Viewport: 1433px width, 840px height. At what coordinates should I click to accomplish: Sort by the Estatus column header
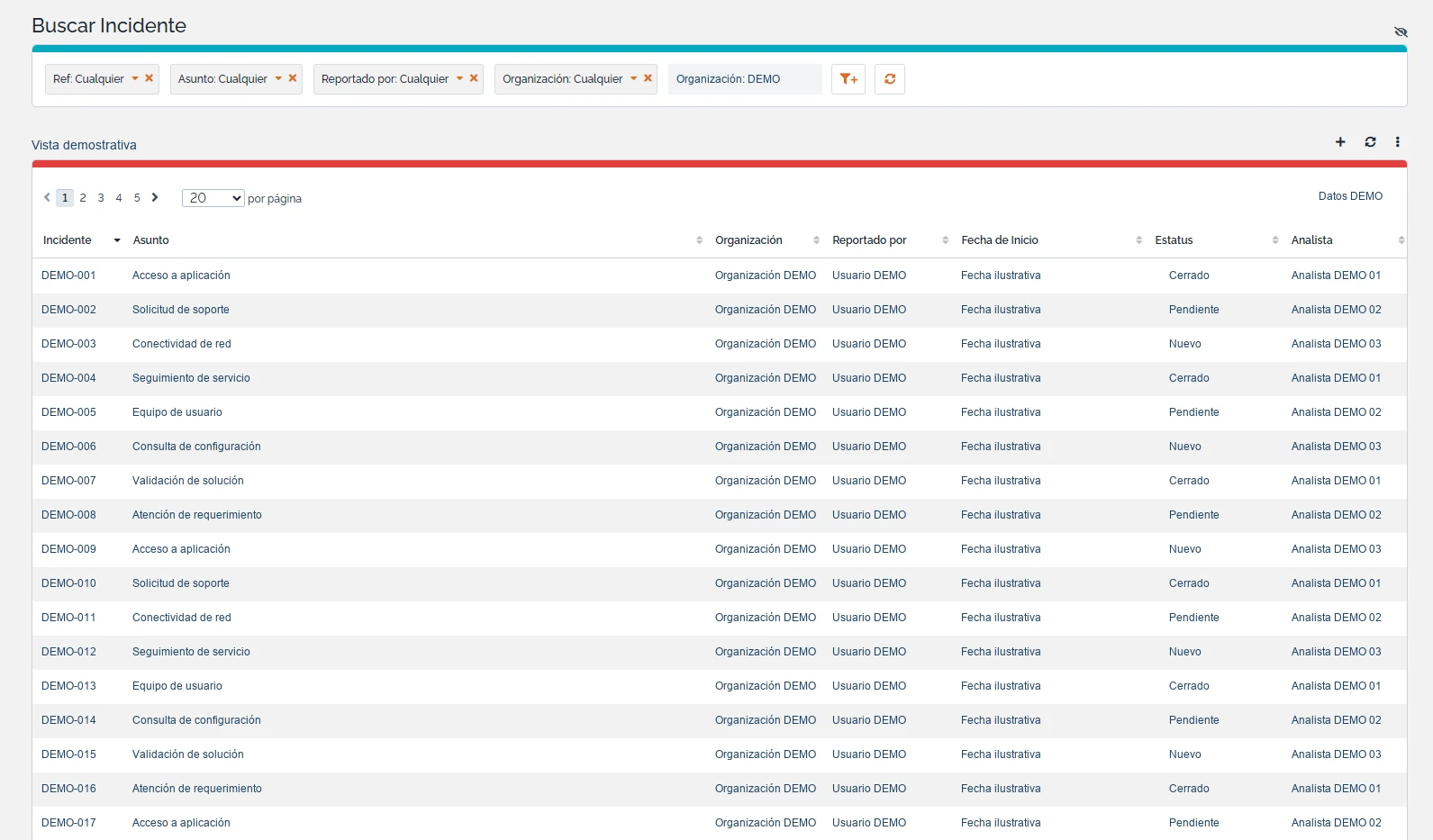click(x=1174, y=240)
